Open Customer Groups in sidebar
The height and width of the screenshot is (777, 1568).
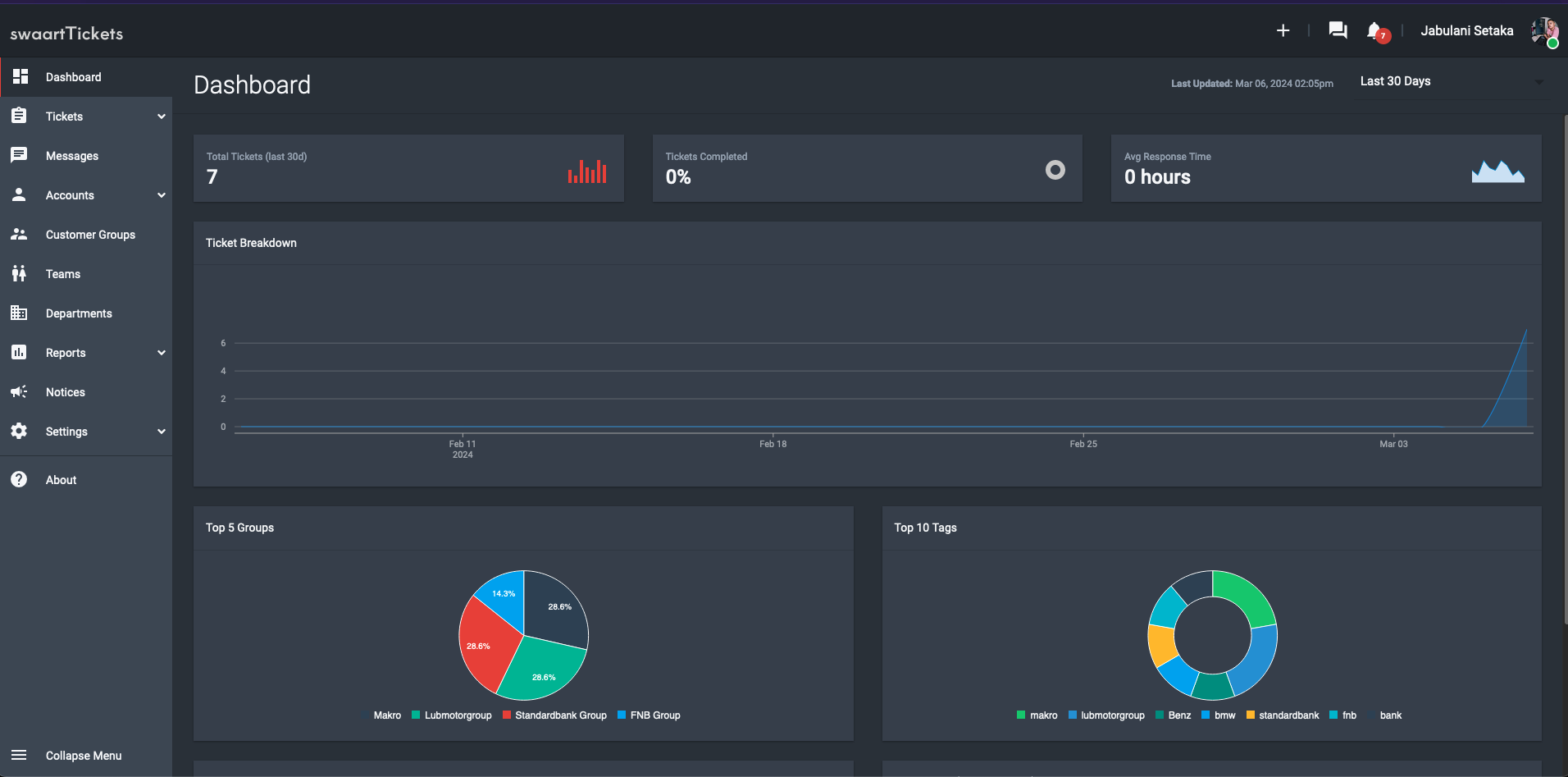point(90,235)
